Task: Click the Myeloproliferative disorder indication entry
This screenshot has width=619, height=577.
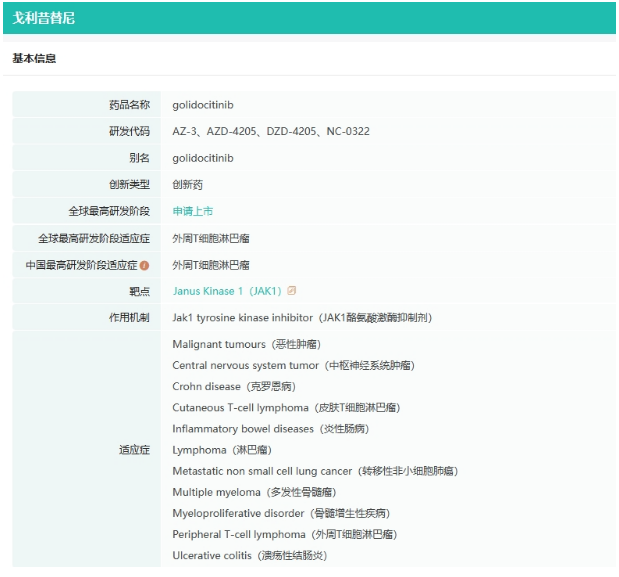Action: 281,513
